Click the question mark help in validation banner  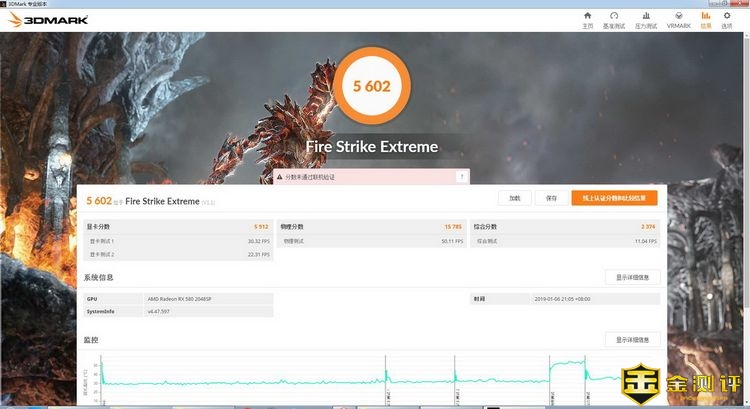coord(461,177)
